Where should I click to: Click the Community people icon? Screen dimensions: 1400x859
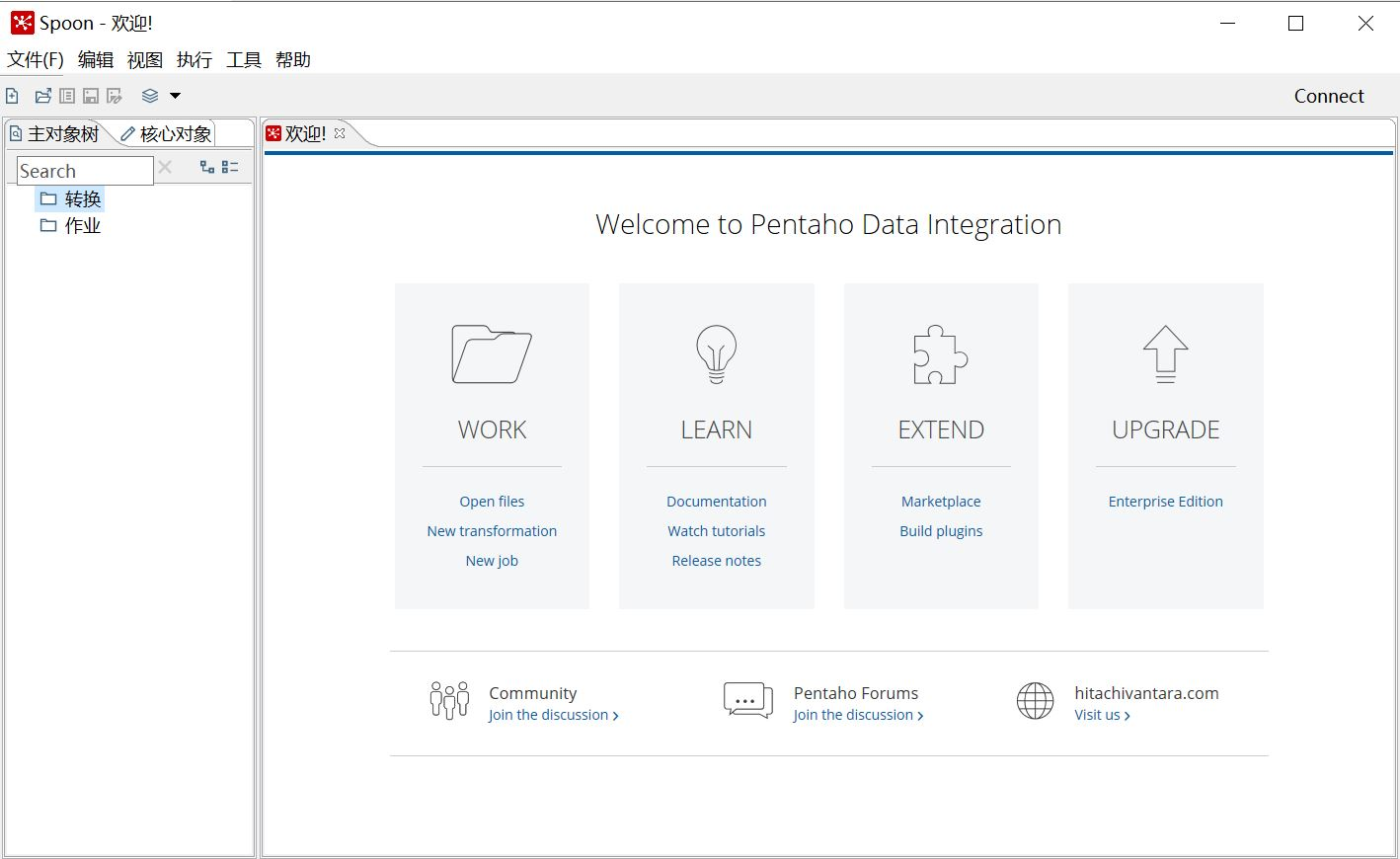coord(449,700)
